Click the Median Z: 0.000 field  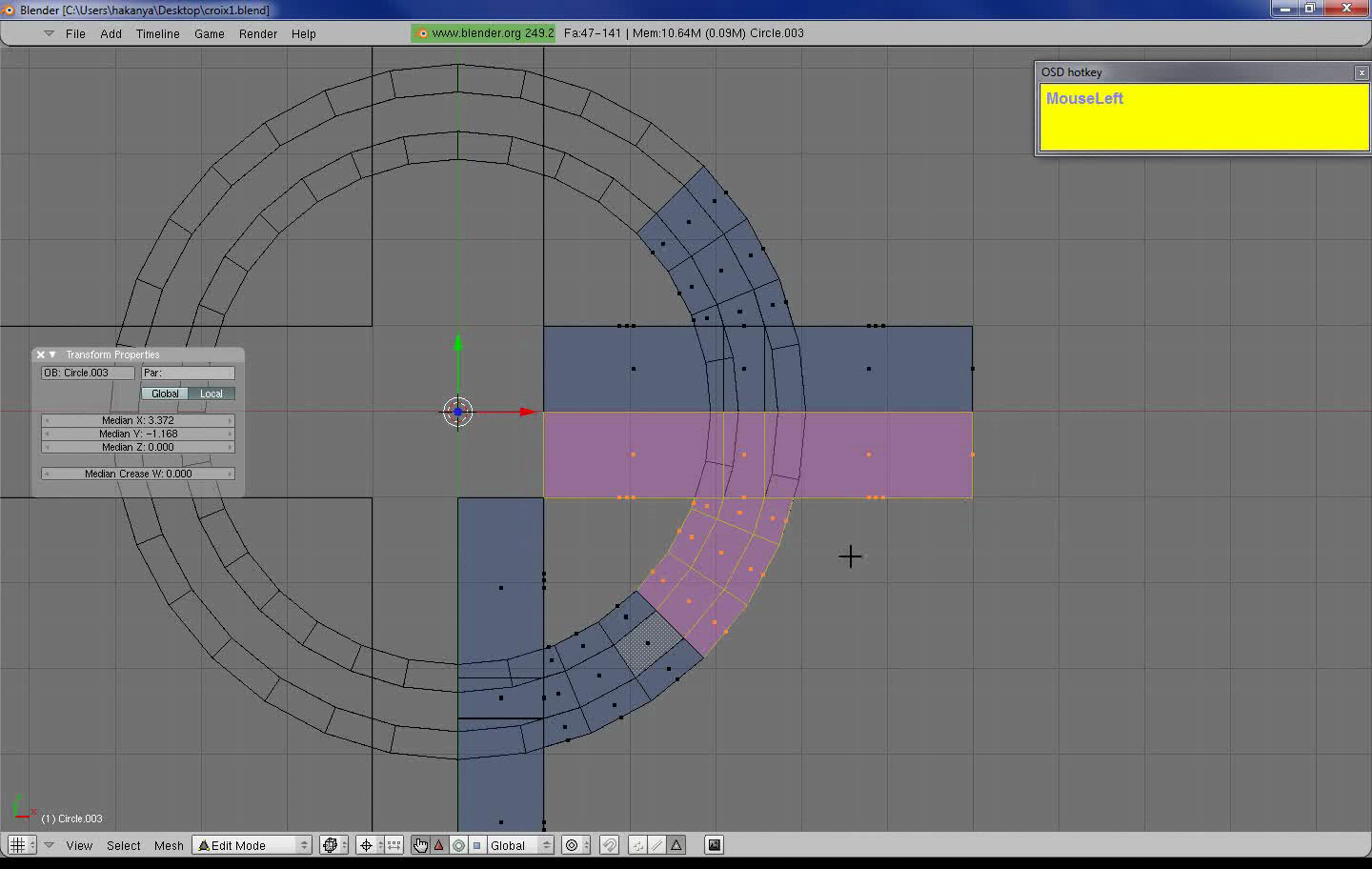coord(138,447)
